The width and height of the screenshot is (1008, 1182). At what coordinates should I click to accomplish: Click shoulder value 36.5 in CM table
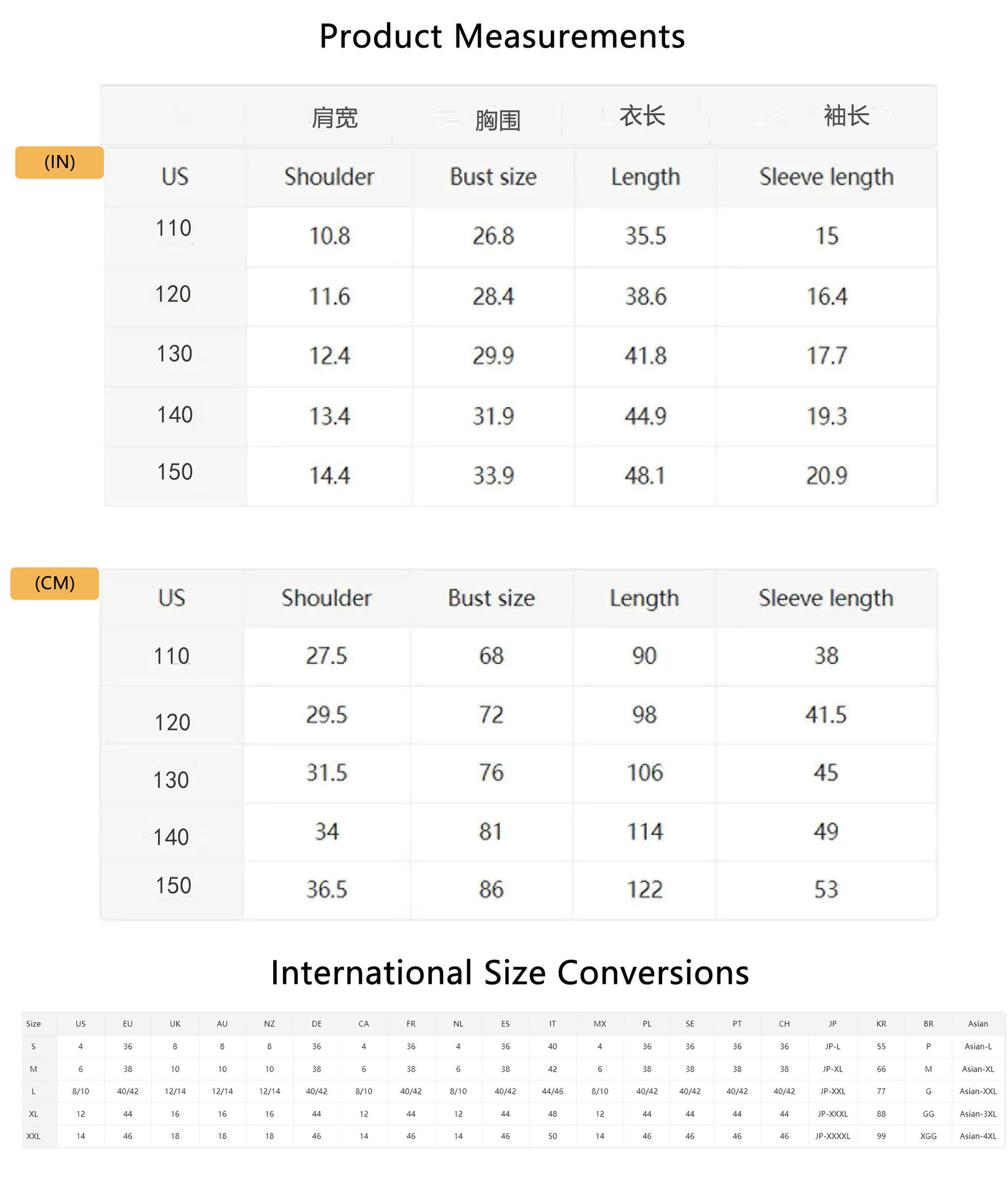[327, 890]
